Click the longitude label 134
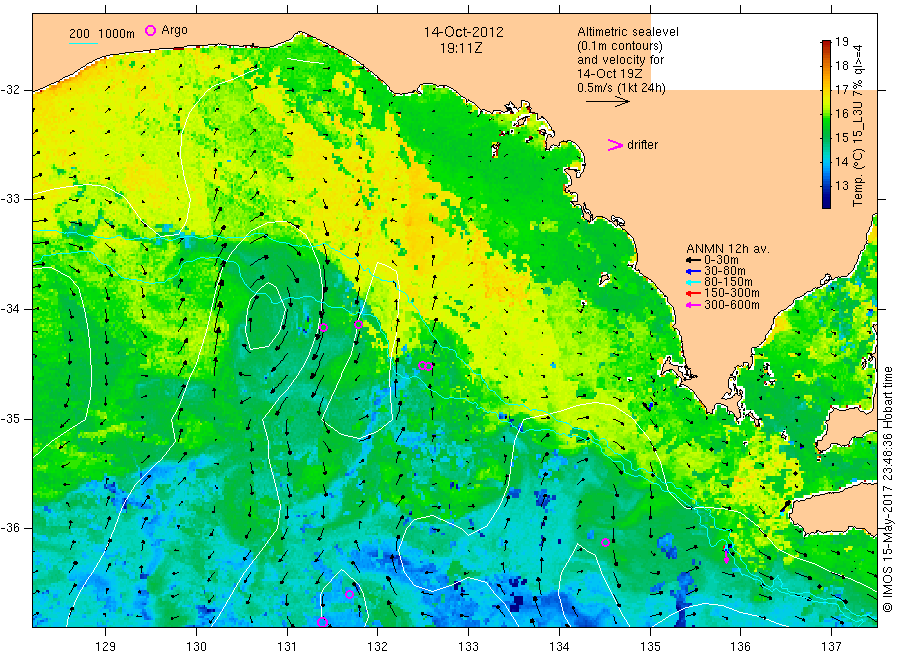The image size is (900, 660). pyautogui.click(x=559, y=647)
